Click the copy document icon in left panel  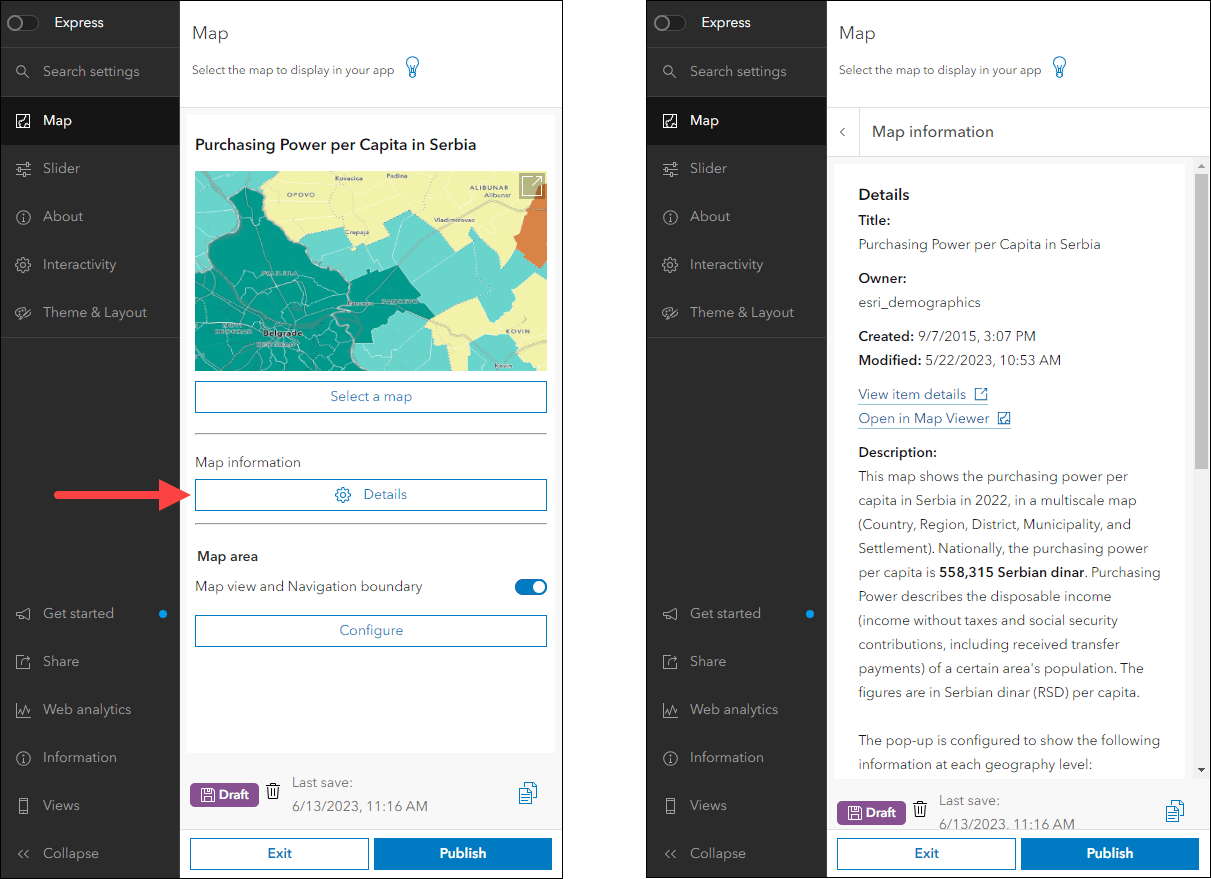528,793
